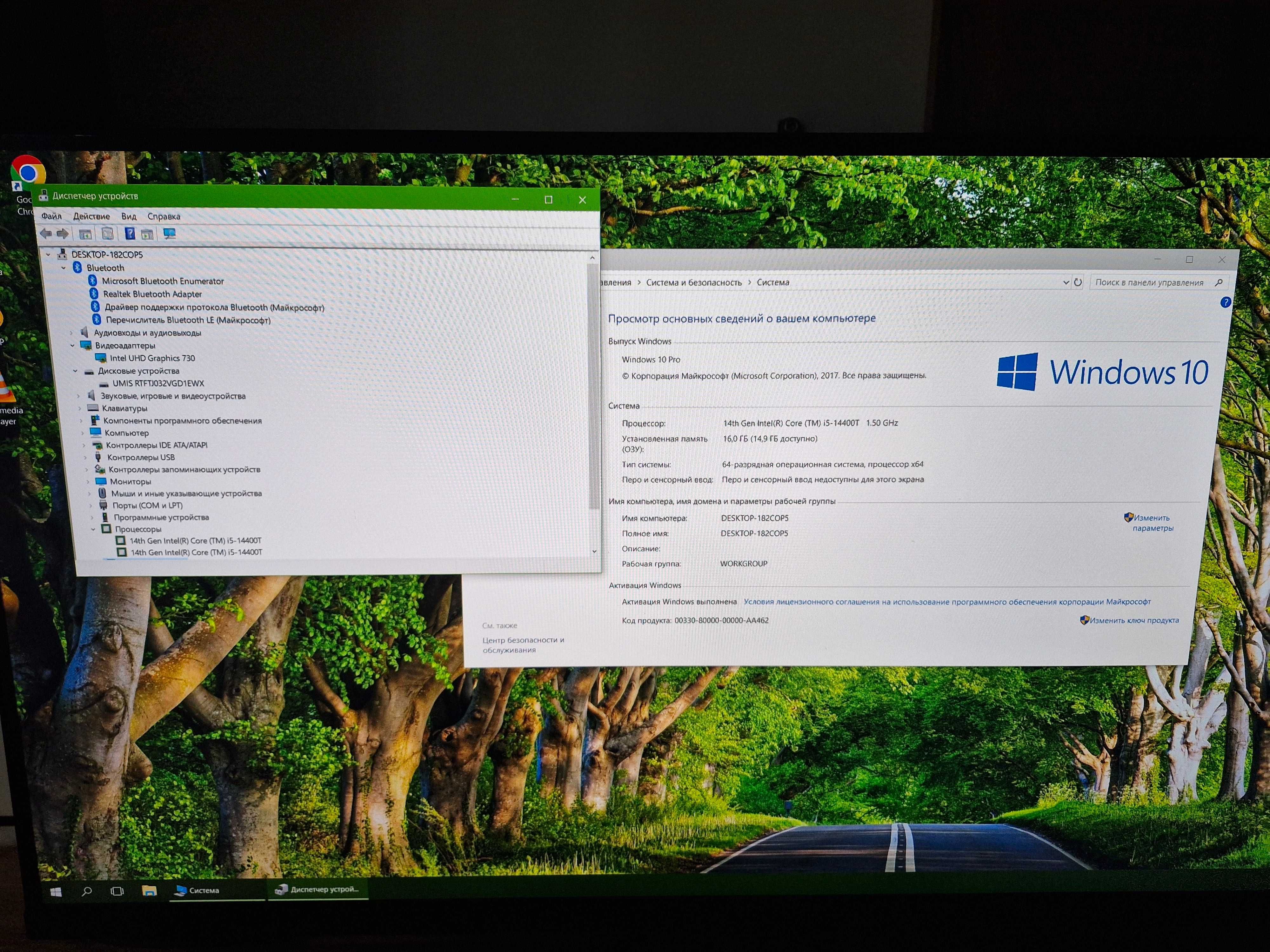
Task: Select the UMIS RTFTJ032VGD1EWX disk drive
Action: (158, 383)
